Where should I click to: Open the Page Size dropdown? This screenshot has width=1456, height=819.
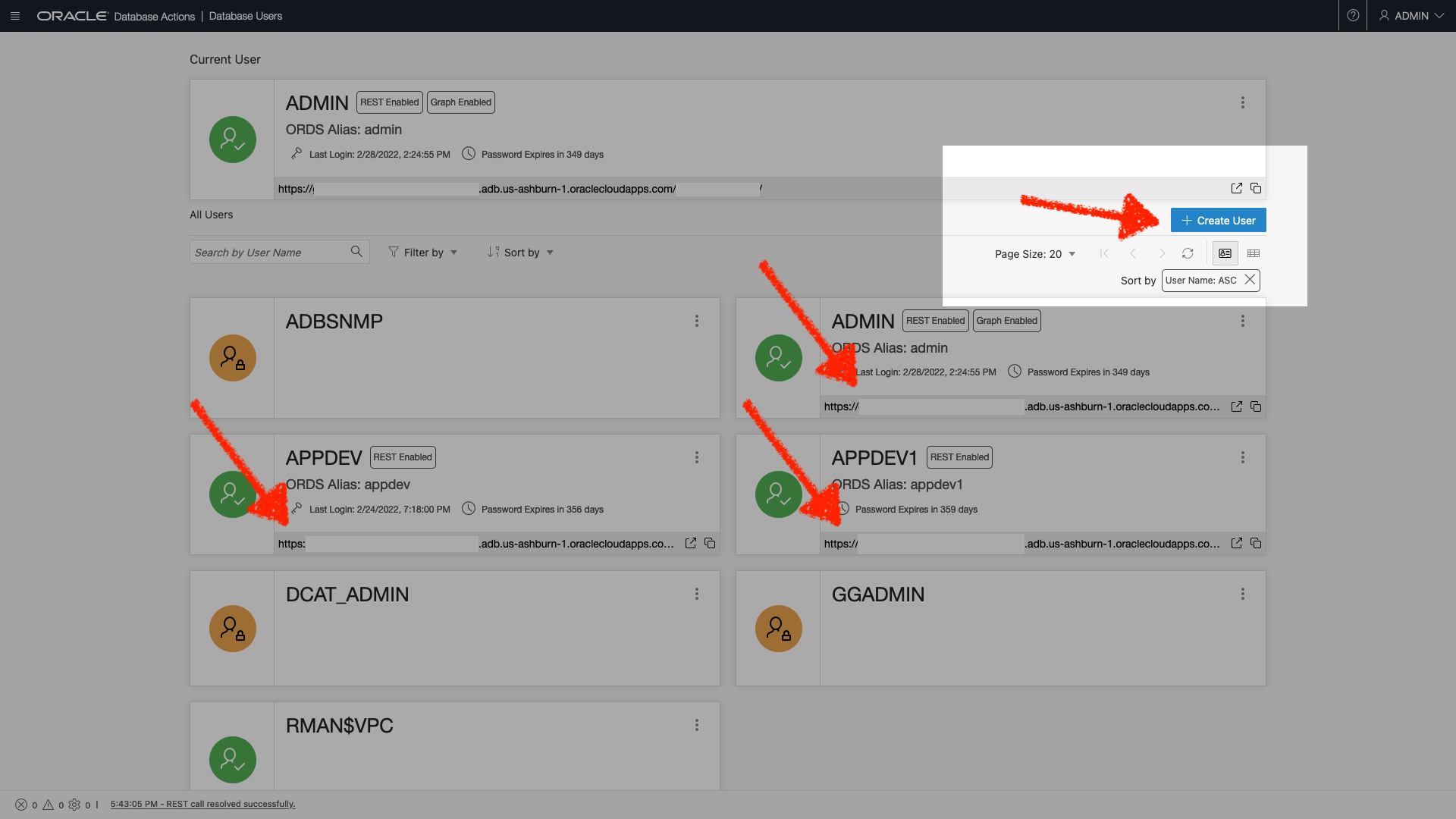[x=1036, y=254]
